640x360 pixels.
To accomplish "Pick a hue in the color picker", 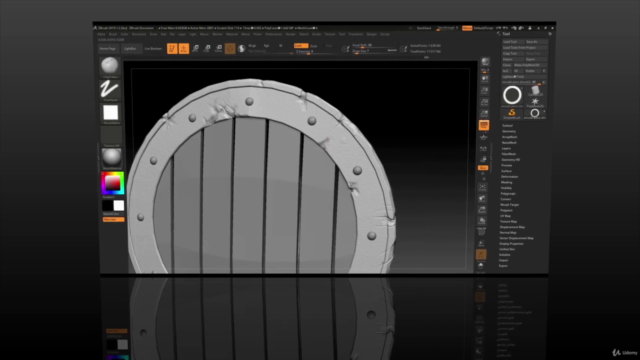I will coord(113,183).
